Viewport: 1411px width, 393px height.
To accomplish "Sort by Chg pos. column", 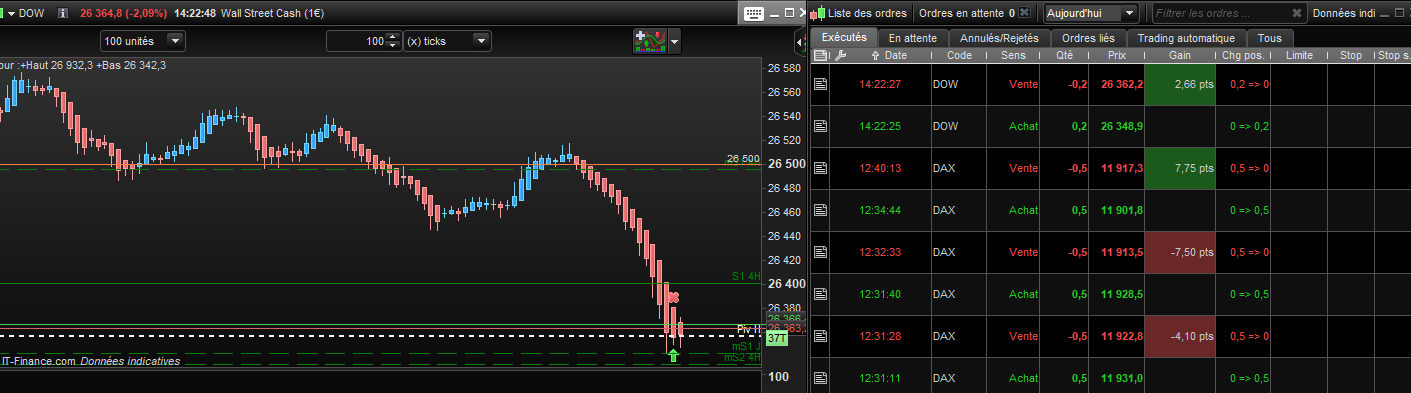I will point(1243,55).
